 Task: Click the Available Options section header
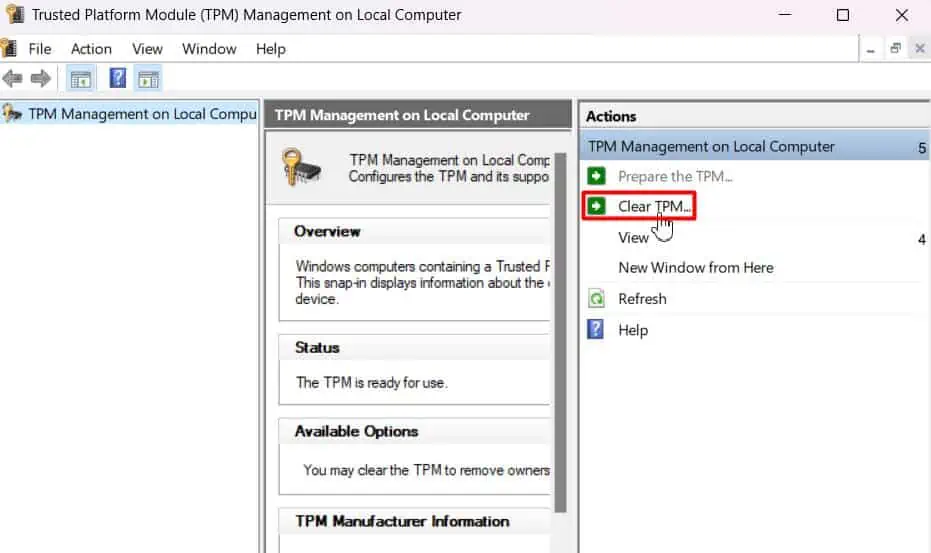pyautogui.click(x=356, y=431)
